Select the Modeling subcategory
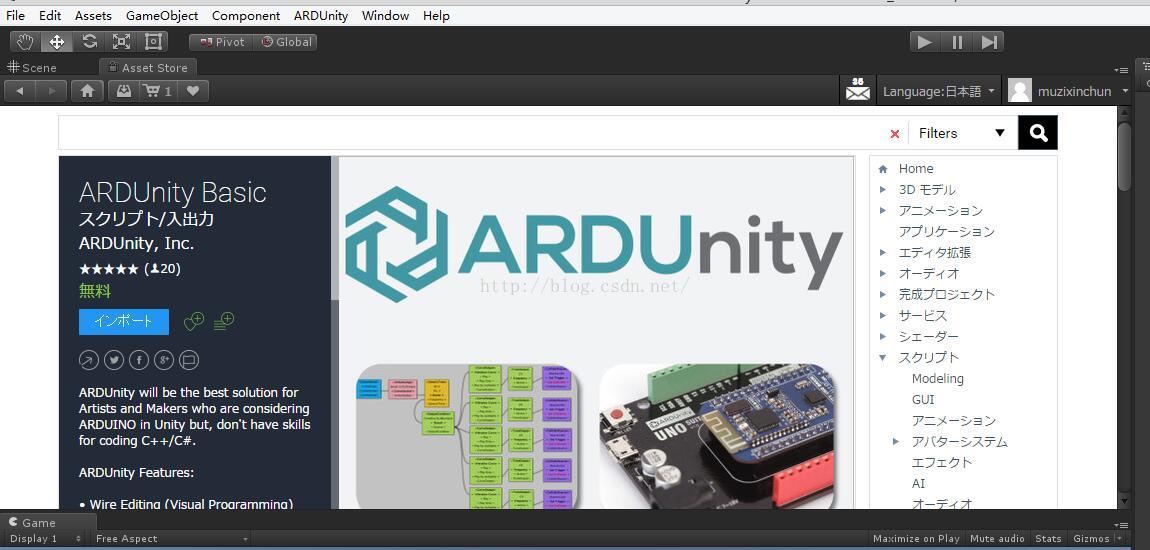This screenshot has width=1150, height=550. [x=937, y=378]
